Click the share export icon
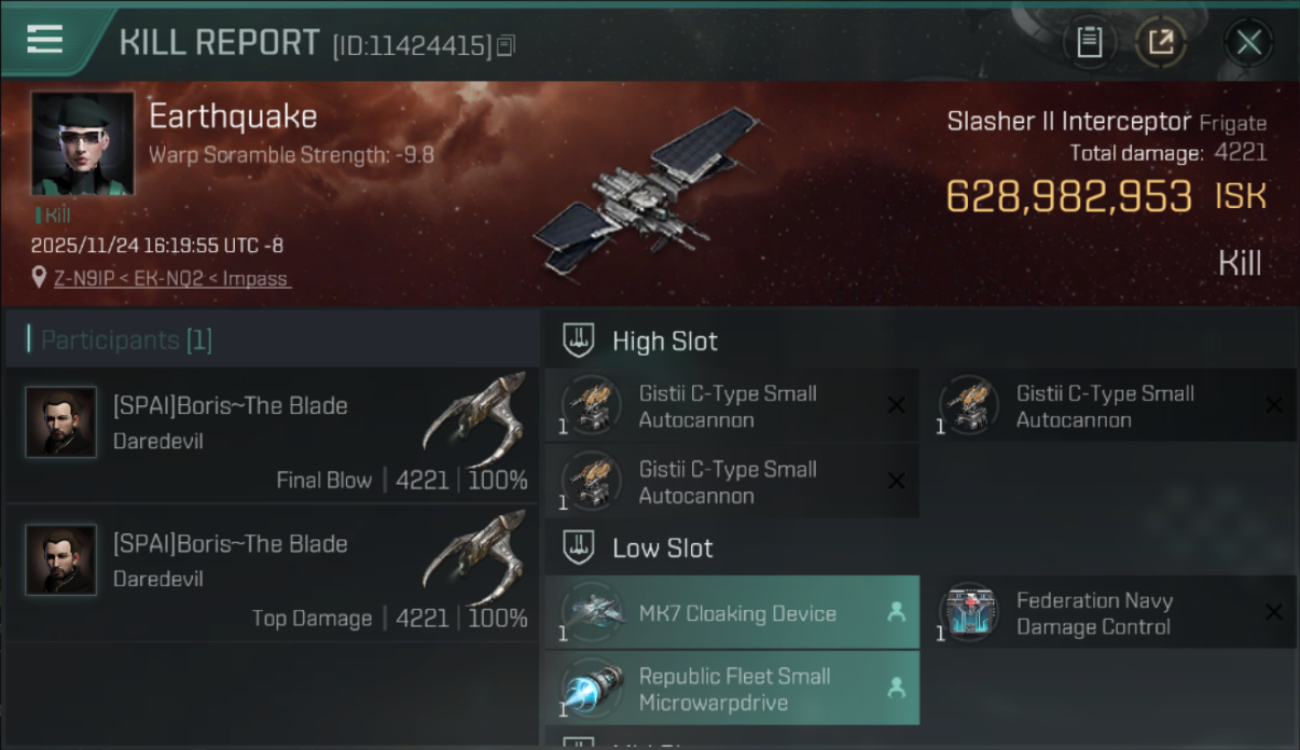1300x750 pixels. 1160,42
